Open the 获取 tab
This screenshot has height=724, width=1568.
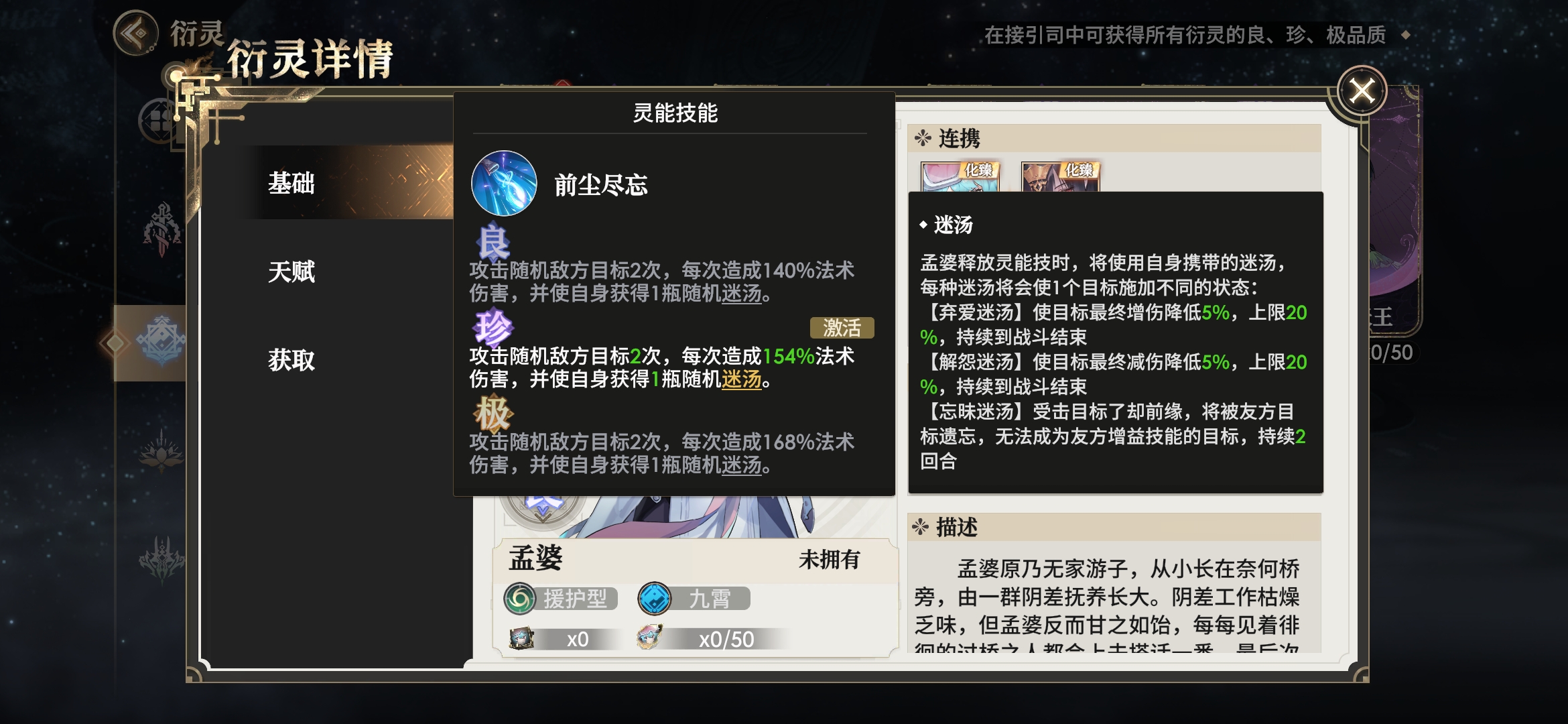pyautogui.click(x=291, y=360)
